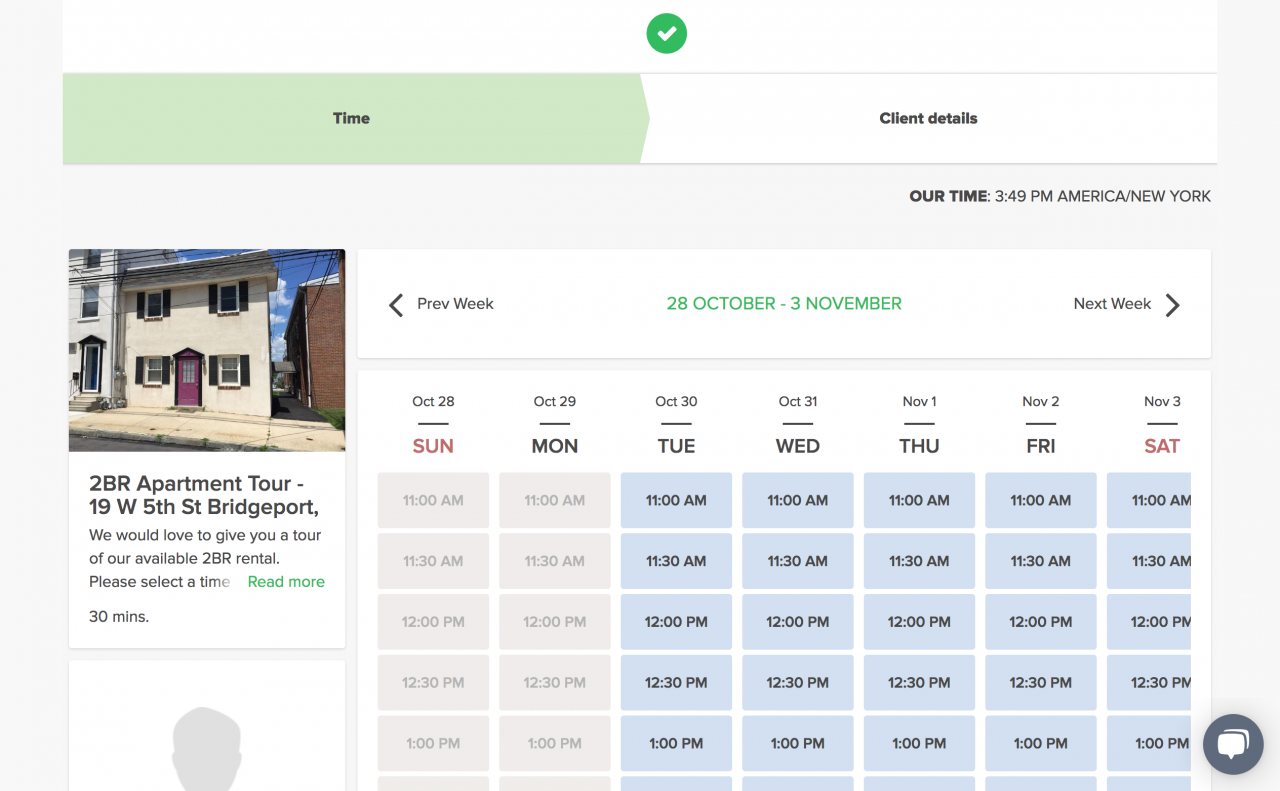The image size is (1280, 791).
Task: Open the chat widget bubble icon
Action: tap(1233, 744)
